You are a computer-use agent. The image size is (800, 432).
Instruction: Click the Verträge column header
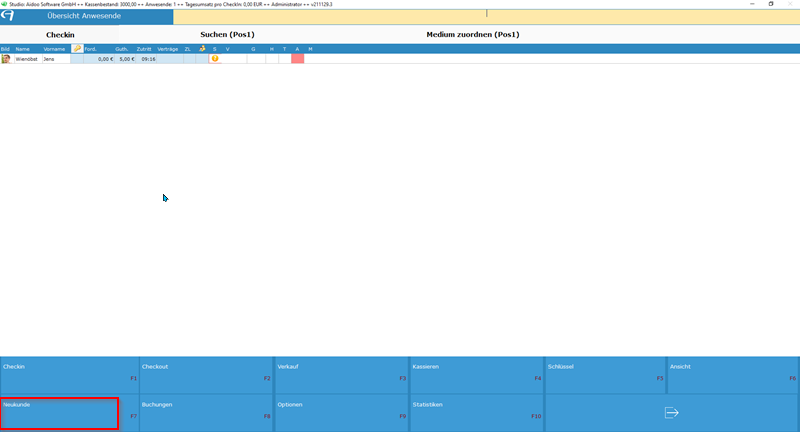point(169,49)
